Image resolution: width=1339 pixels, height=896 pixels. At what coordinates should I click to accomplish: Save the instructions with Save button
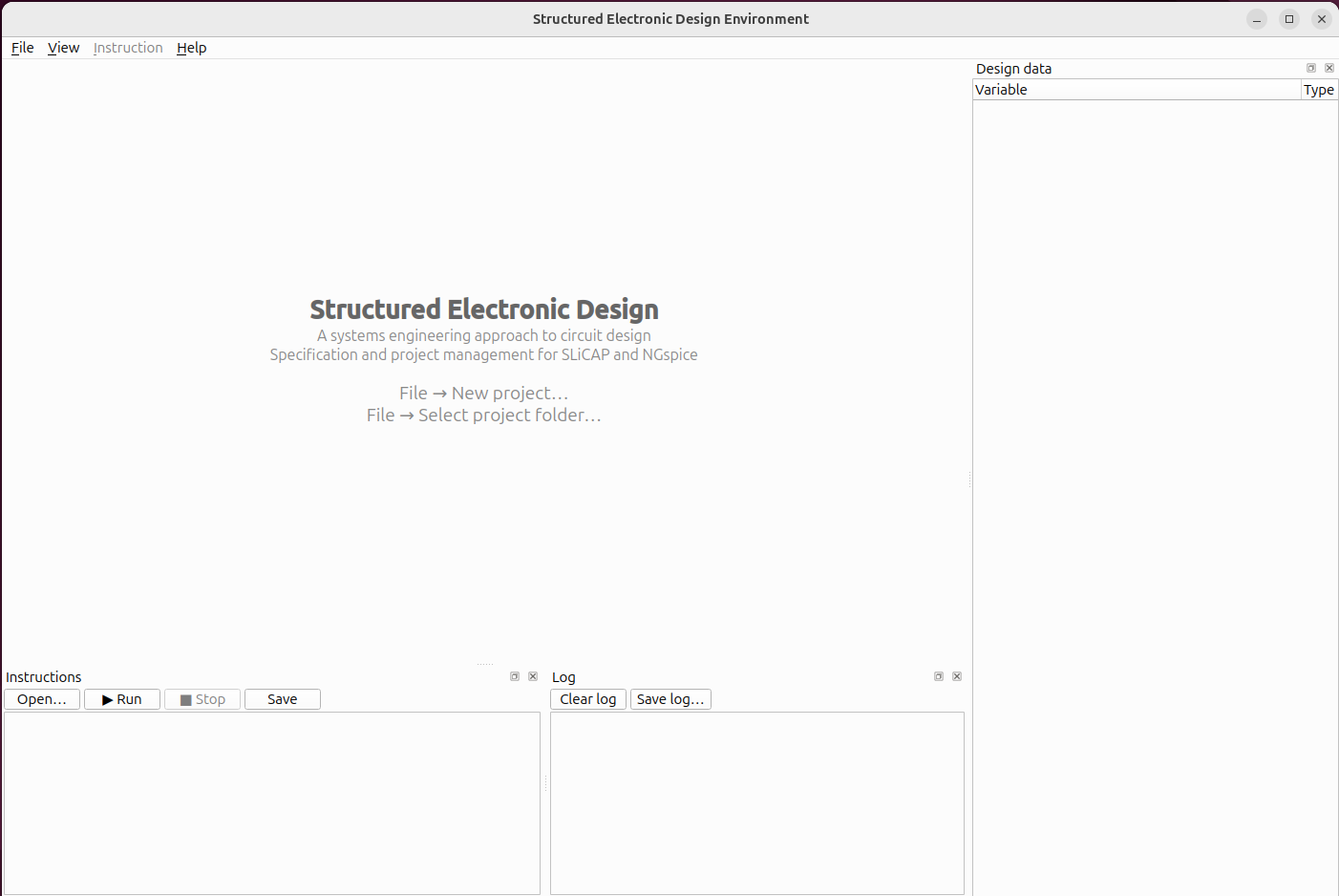[283, 699]
